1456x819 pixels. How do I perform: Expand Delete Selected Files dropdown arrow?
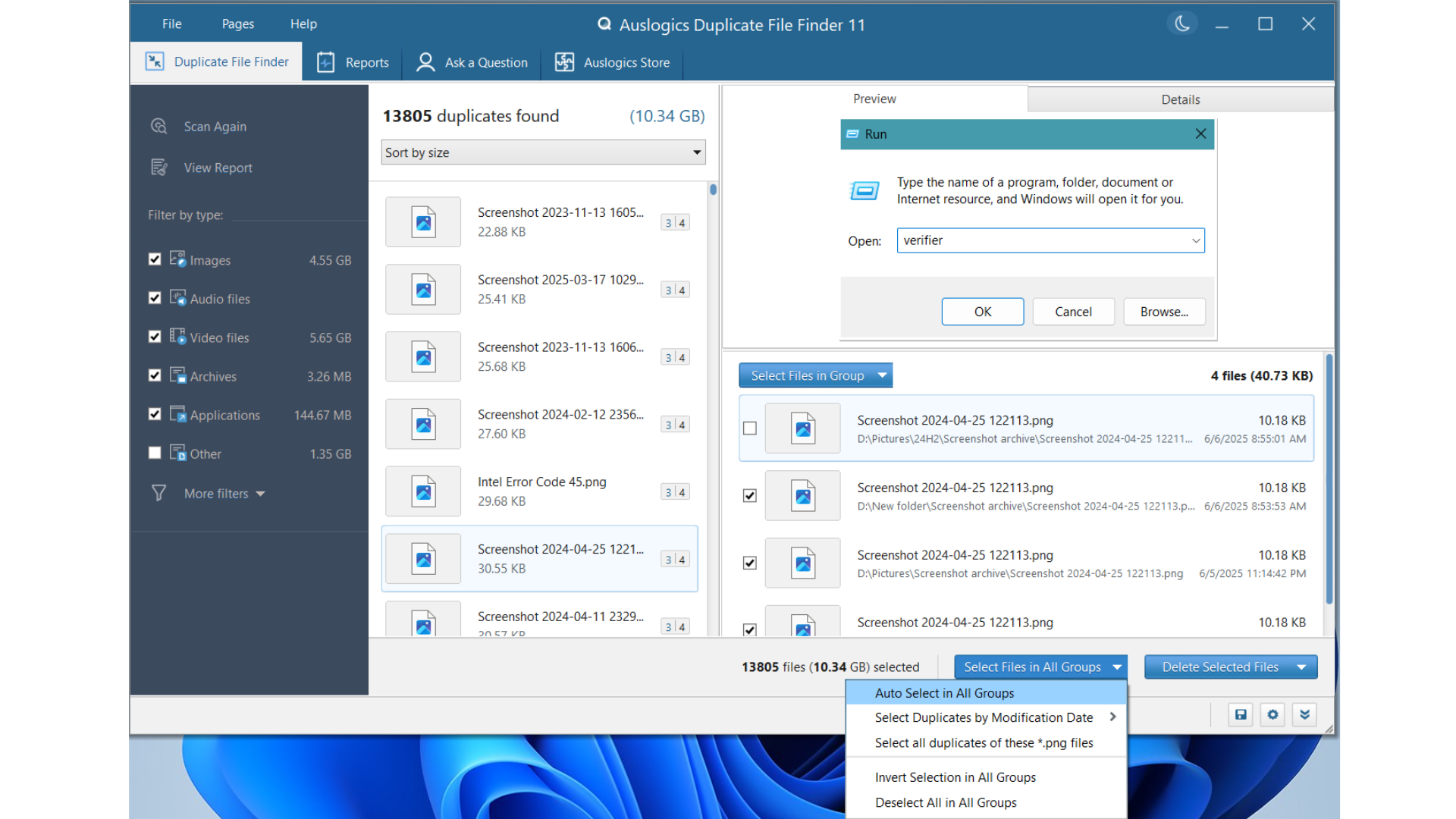(x=1301, y=667)
